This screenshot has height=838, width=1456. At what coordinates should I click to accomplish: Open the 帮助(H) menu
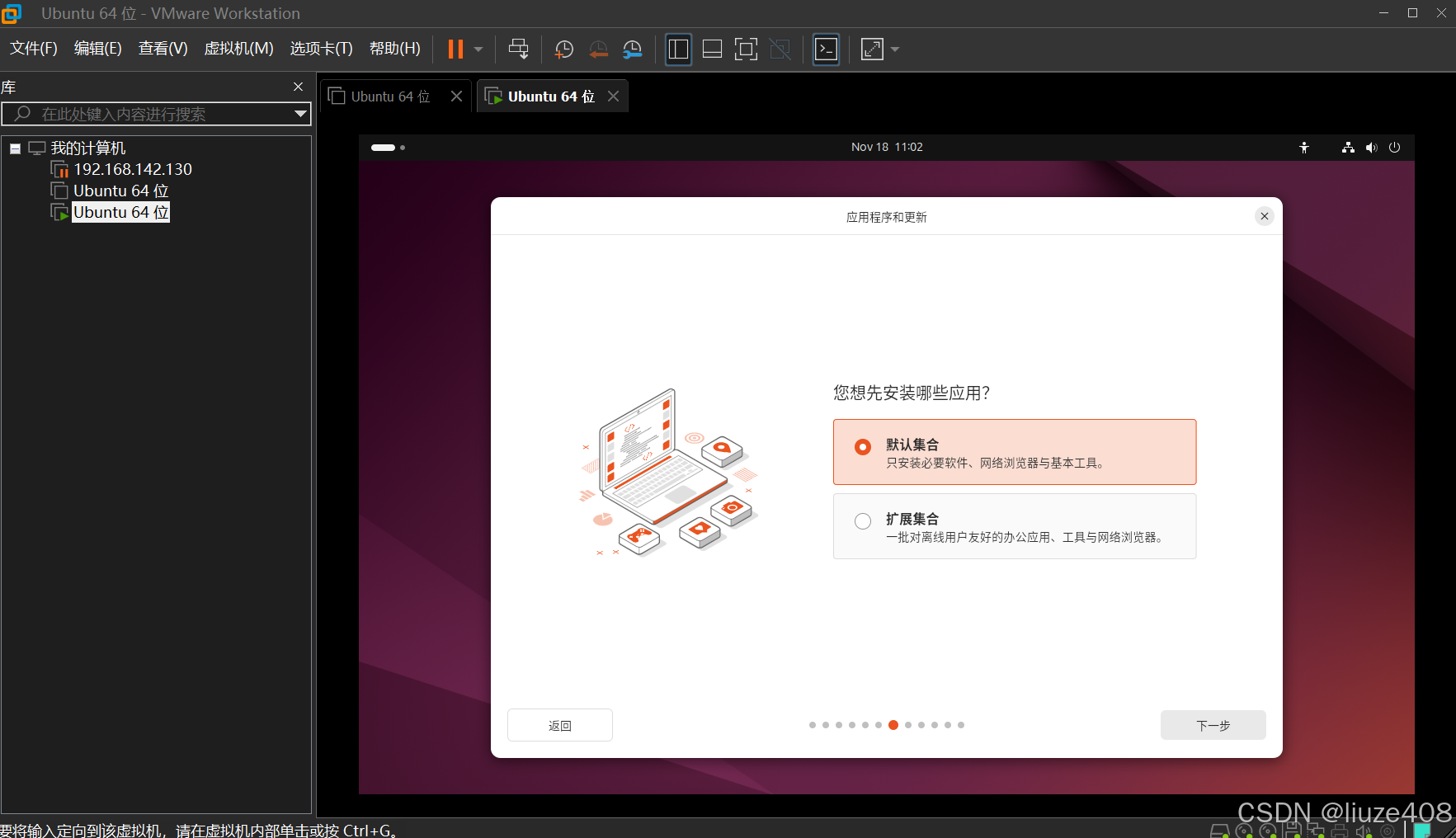395,49
